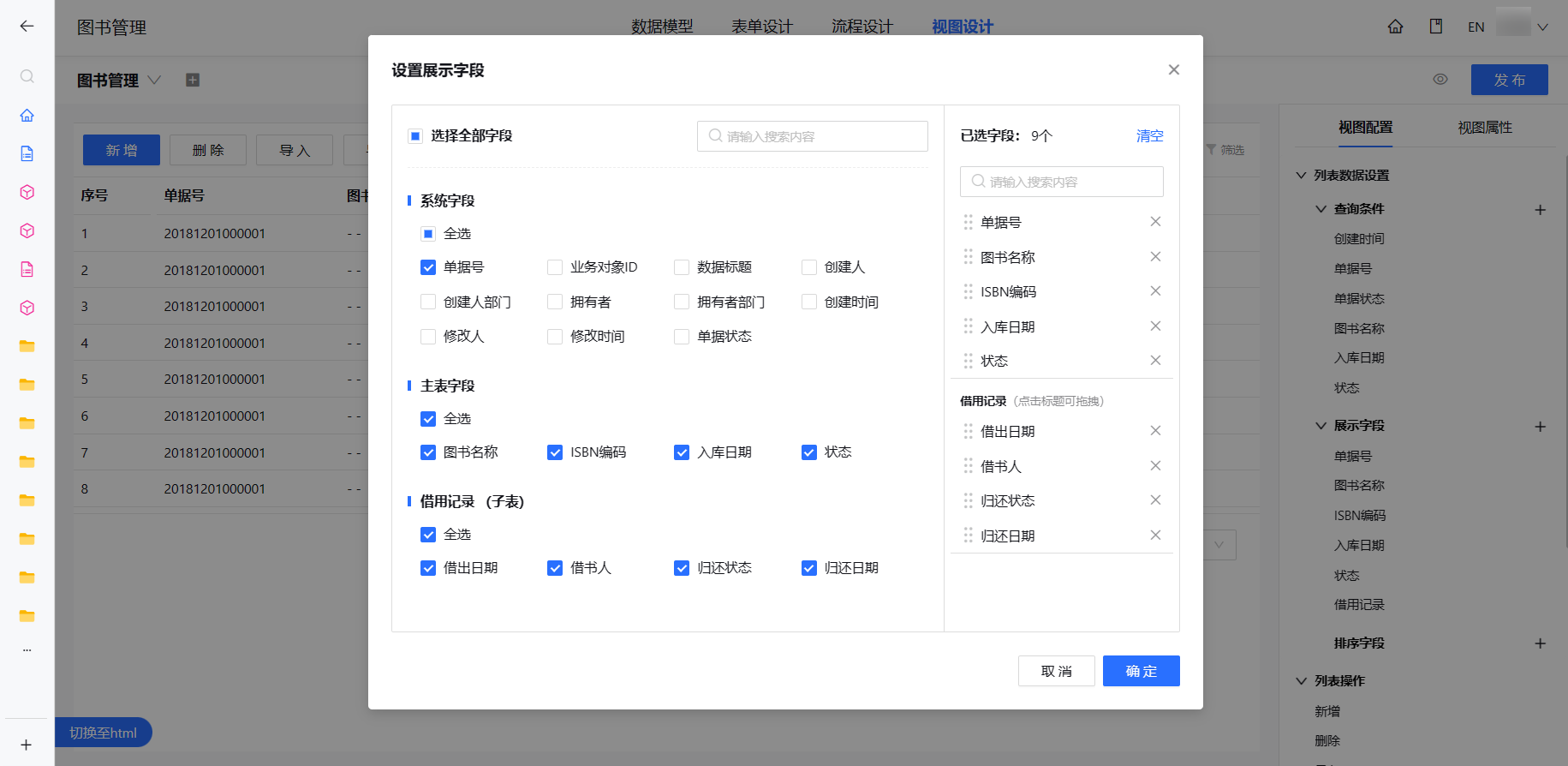This screenshot has height=766, width=1568.
Task: Click the plus icon next to 图书管理 title
Action: 193,80
